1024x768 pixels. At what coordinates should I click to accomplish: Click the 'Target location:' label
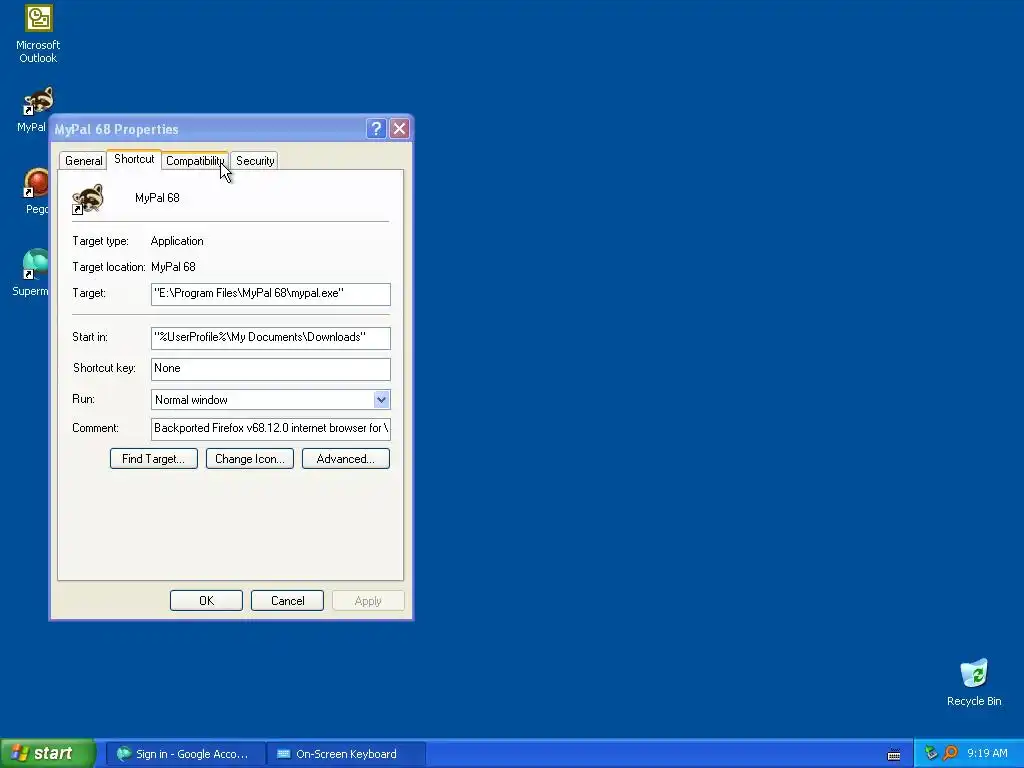coord(108,267)
